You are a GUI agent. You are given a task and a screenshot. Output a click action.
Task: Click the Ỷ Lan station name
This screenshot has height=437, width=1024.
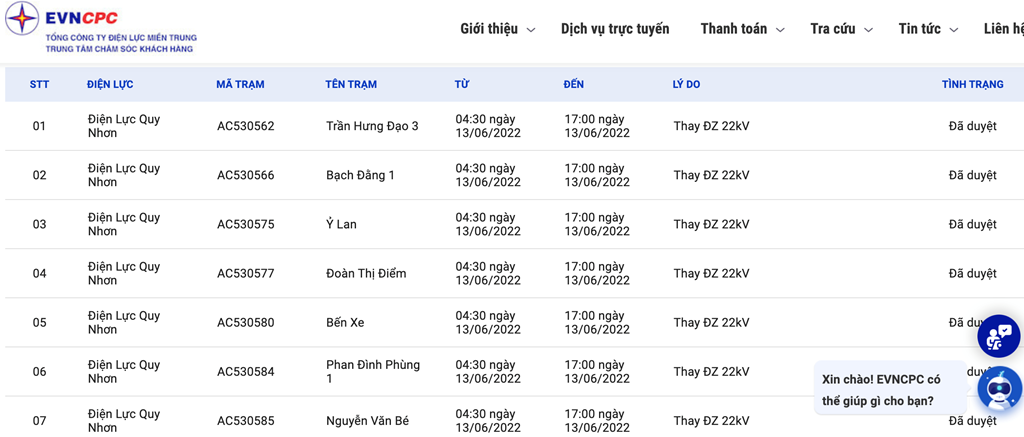341,224
